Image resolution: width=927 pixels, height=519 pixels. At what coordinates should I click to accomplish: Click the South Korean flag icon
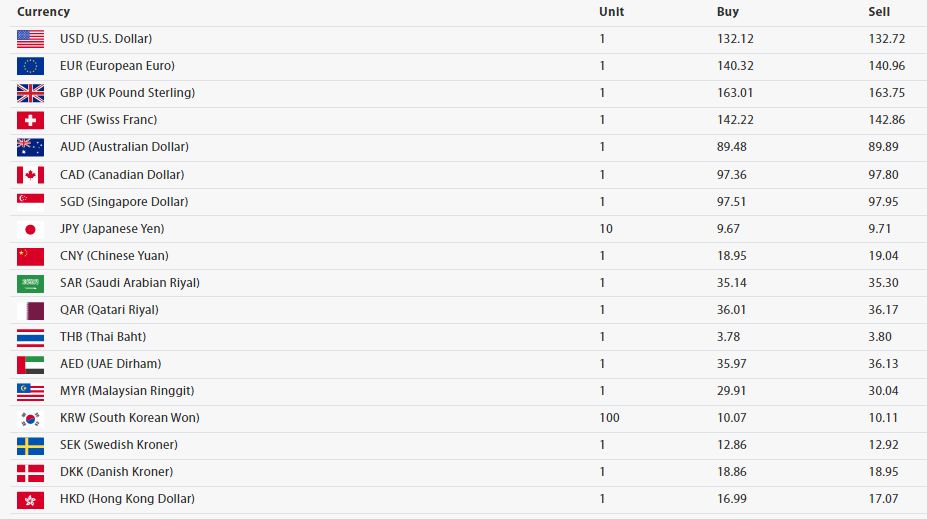point(30,419)
